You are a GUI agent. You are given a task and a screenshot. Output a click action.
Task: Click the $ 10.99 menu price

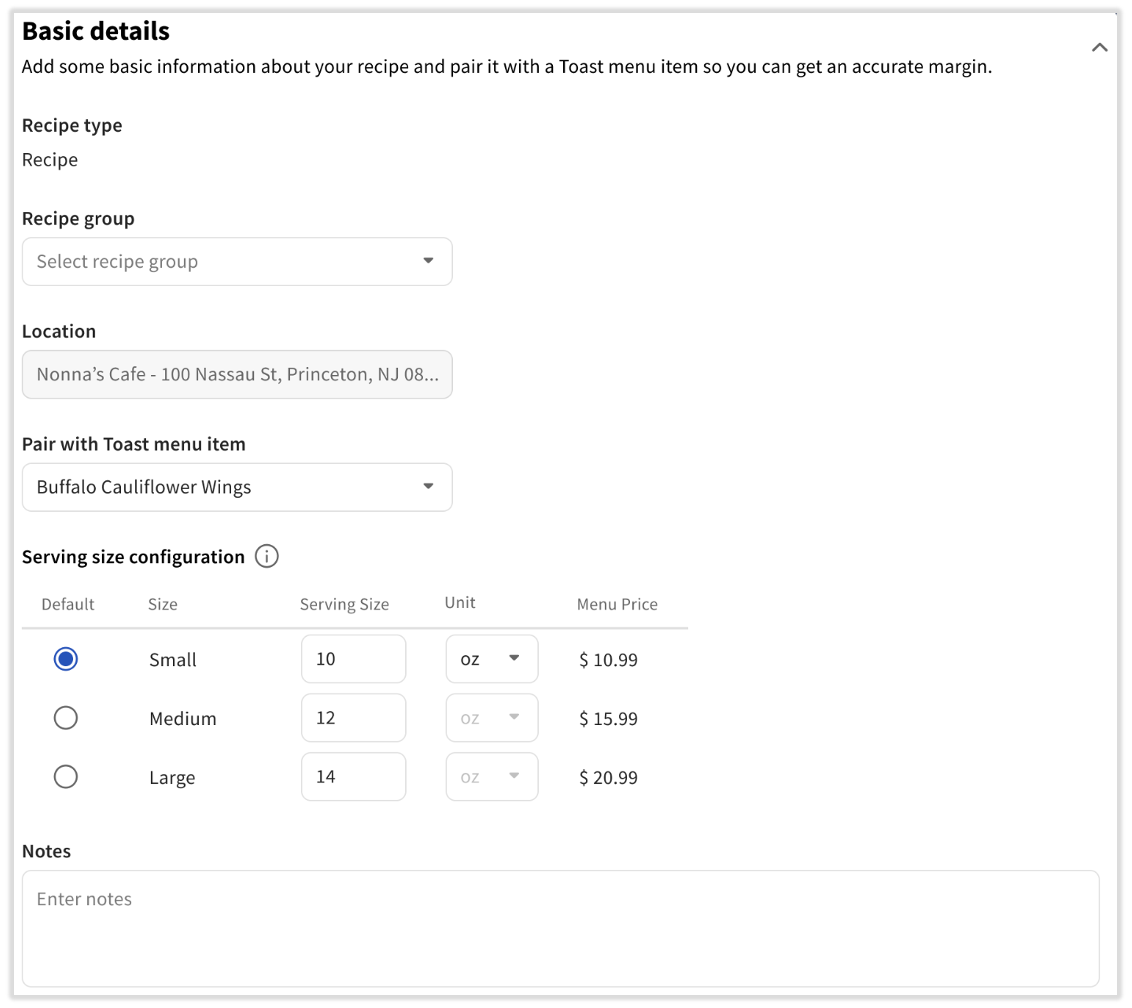coord(608,660)
